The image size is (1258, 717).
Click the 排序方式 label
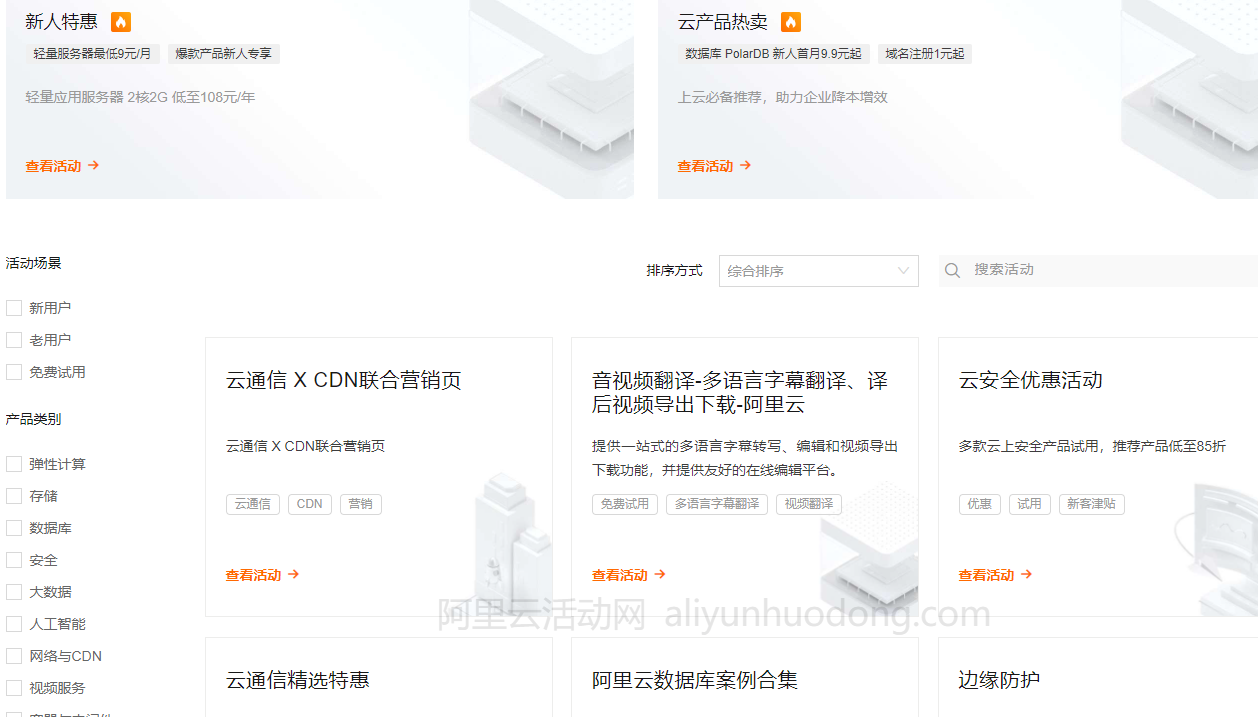click(x=675, y=271)
